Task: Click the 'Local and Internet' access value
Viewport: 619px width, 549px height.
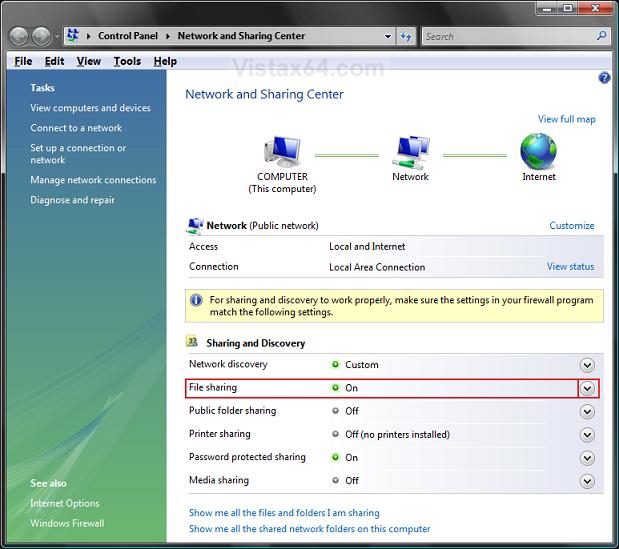Action: pyautogui.click(x=367, y=247)
